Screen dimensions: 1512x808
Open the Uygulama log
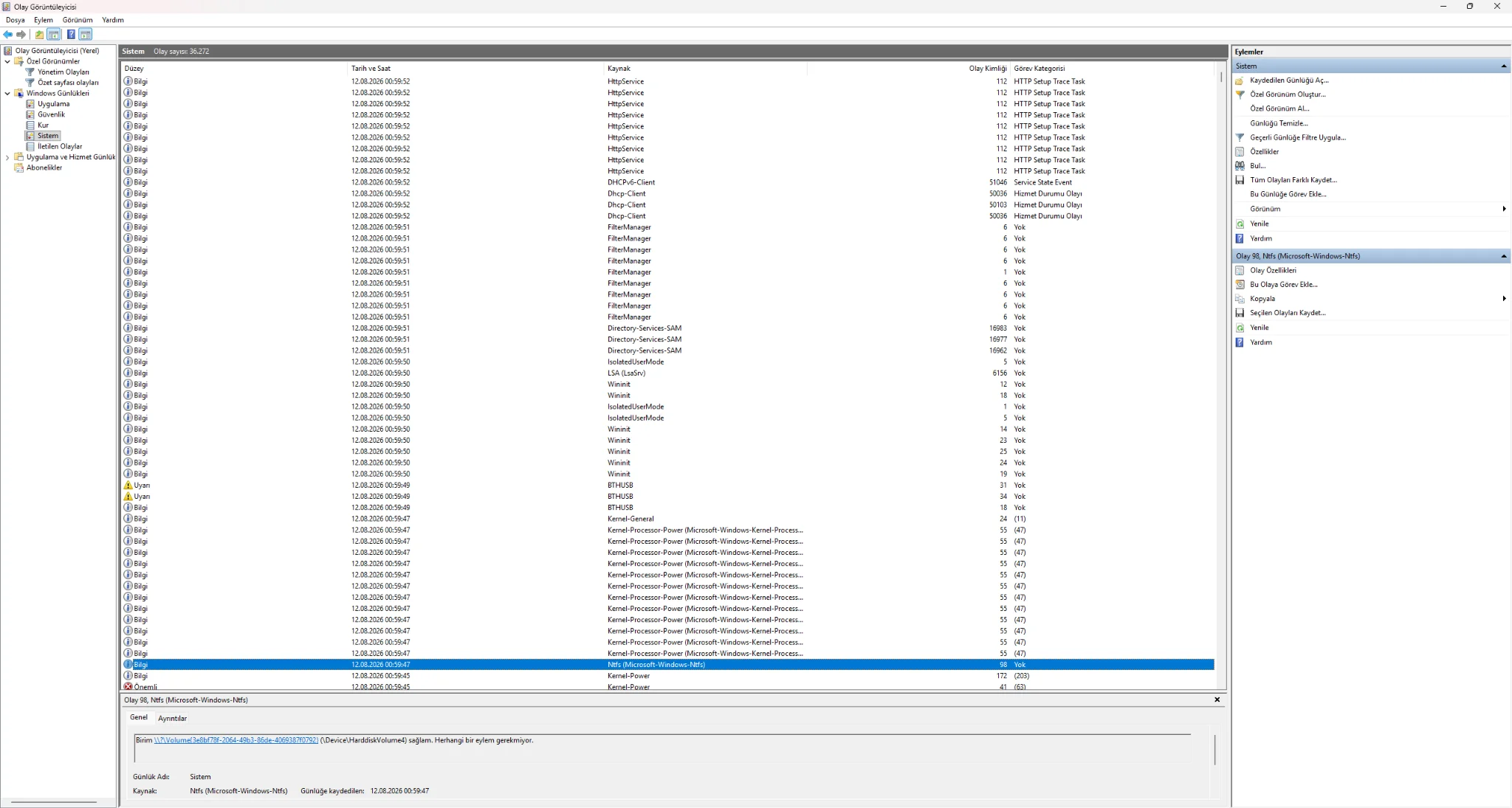click(53, 104)
